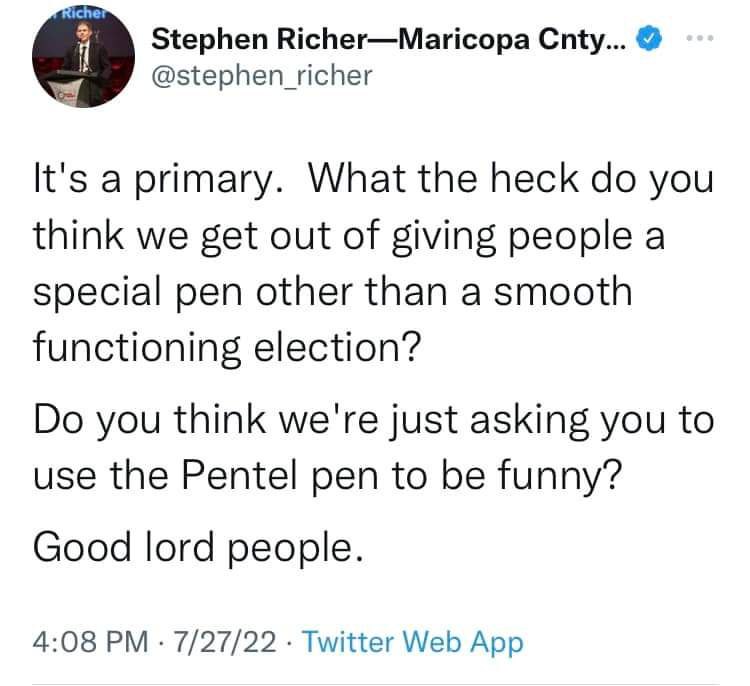Select the line beginning "It's a primary."
Screen dimensions: 750x686
click(x=374, y=180)
